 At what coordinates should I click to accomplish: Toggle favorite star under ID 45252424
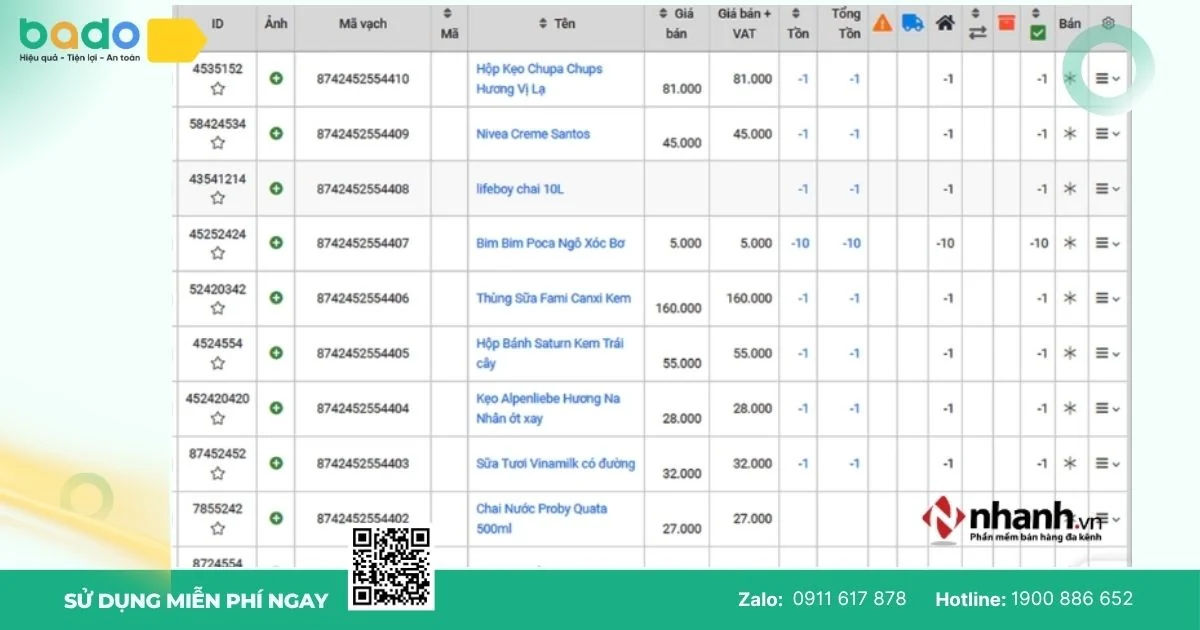217,254
